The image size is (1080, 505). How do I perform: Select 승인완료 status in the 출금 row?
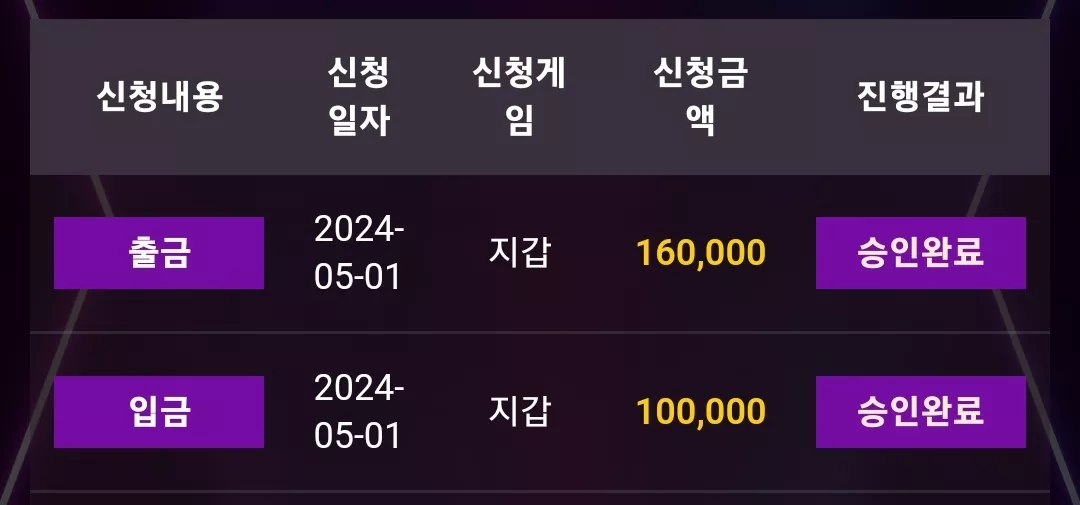coord(921,253)
